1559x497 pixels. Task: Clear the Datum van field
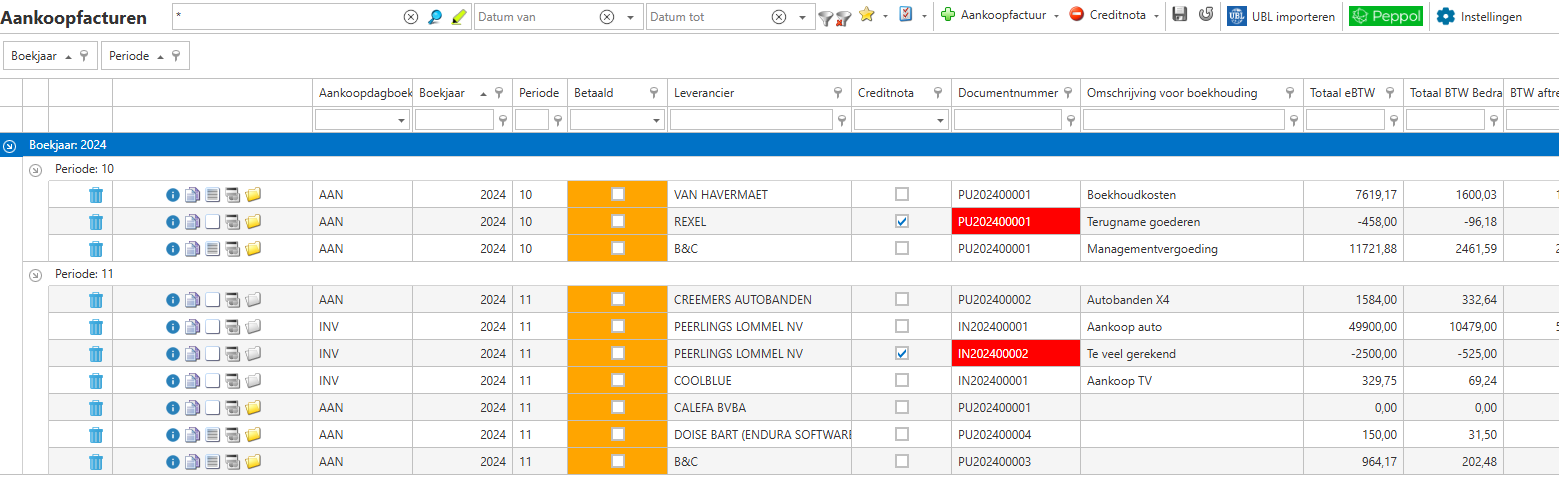[x=607, y=17]
